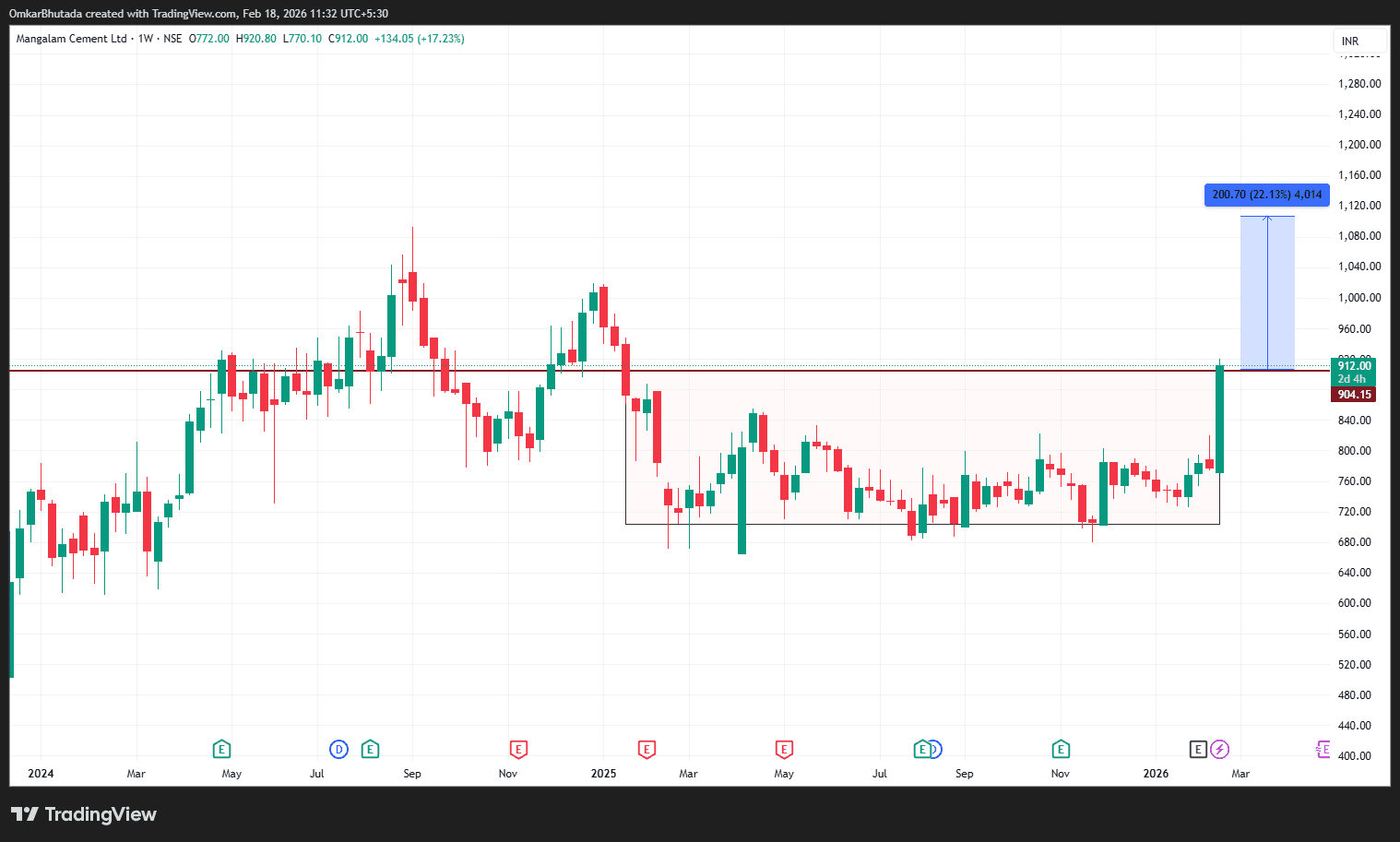Click the Mangalam Cement Ltd symbol title

point(72,39)
